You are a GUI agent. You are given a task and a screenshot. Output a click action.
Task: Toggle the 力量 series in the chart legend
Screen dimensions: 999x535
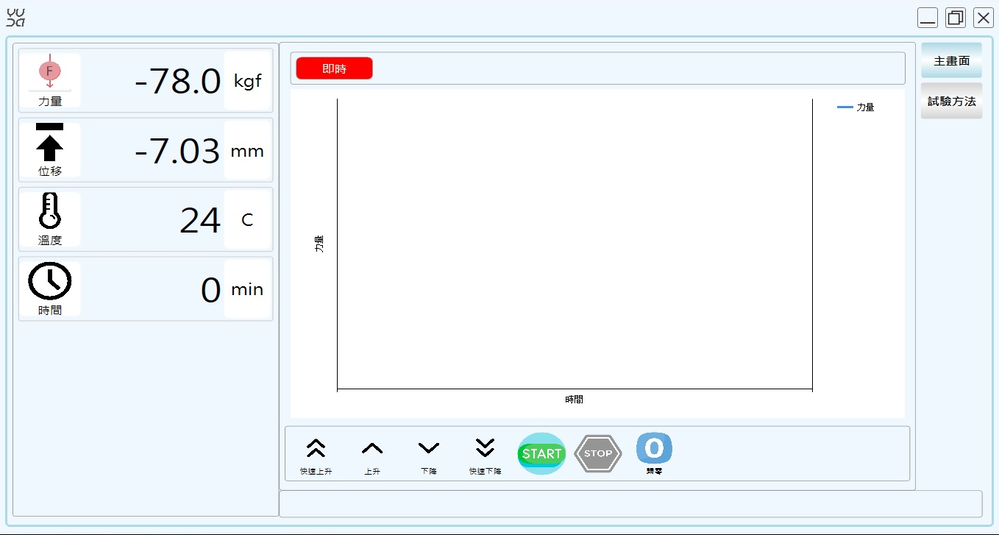coord(856,107)
